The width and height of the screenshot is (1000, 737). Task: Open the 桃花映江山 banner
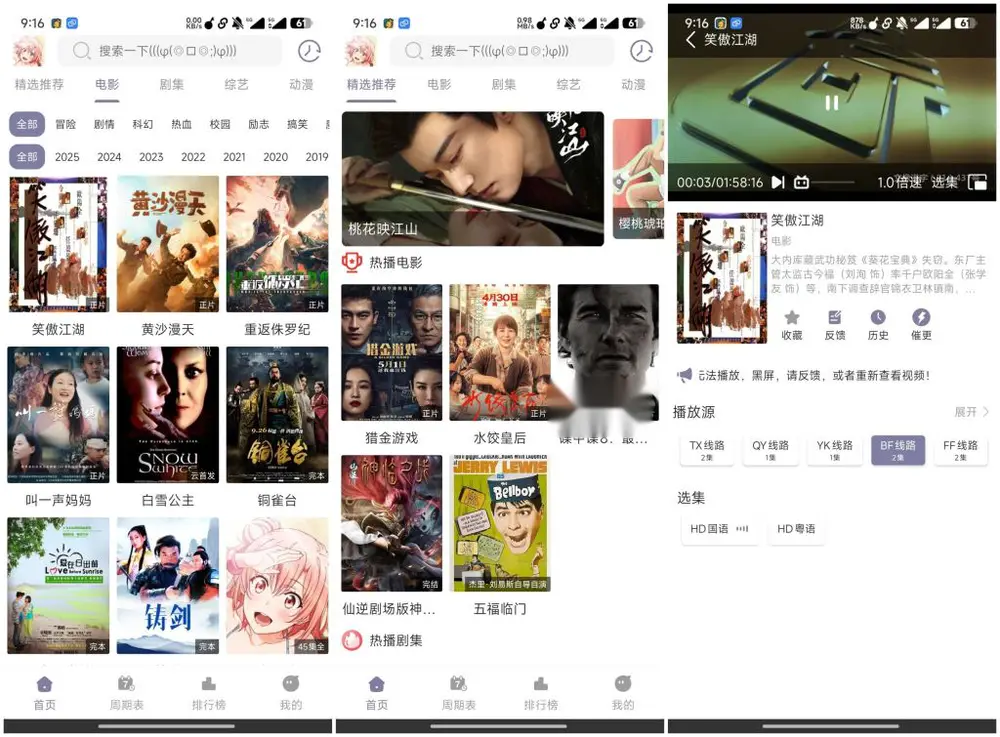point(473,179)
